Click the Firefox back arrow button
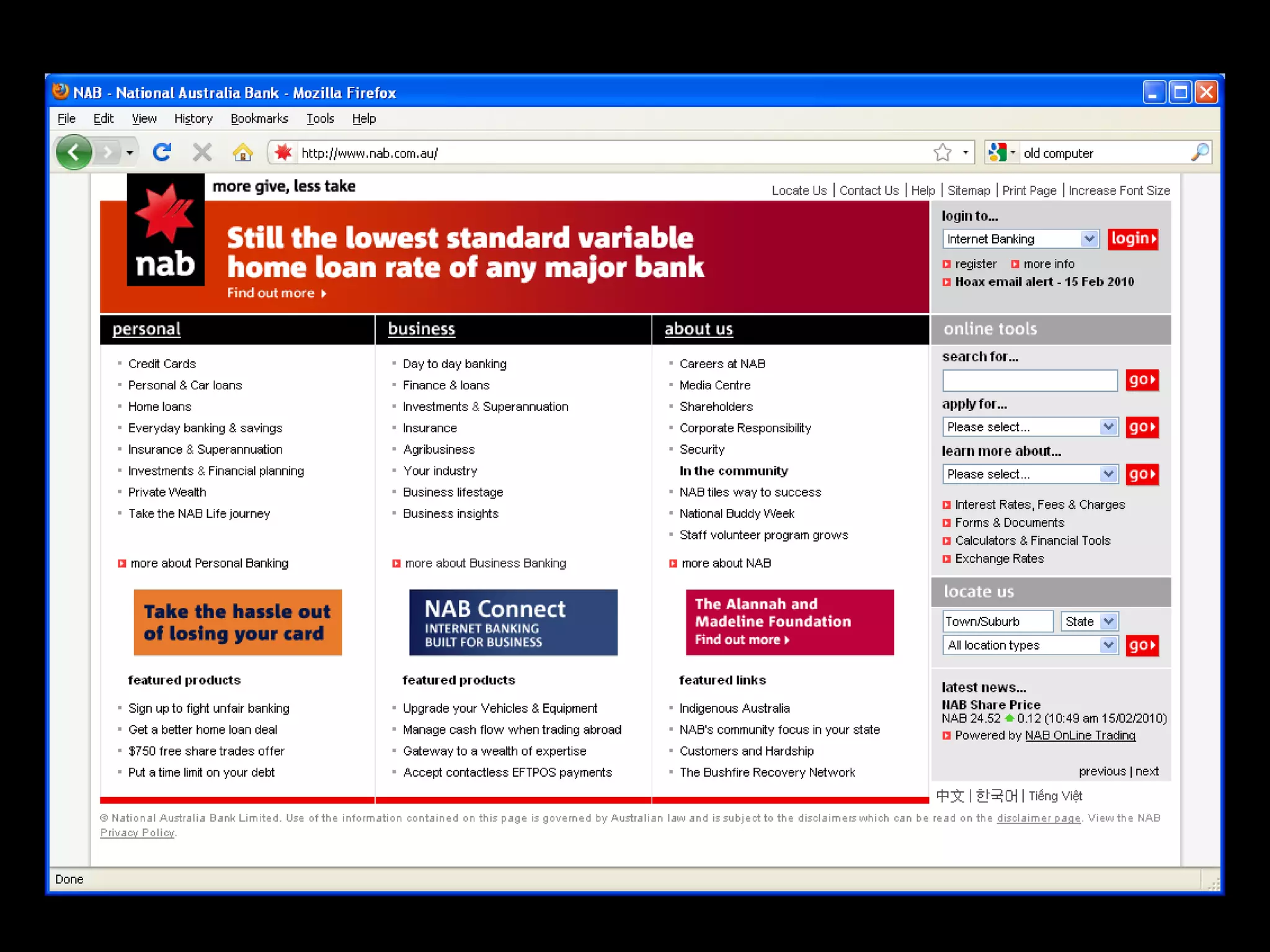Screen dimensions: 1270x952 point(74,152)
